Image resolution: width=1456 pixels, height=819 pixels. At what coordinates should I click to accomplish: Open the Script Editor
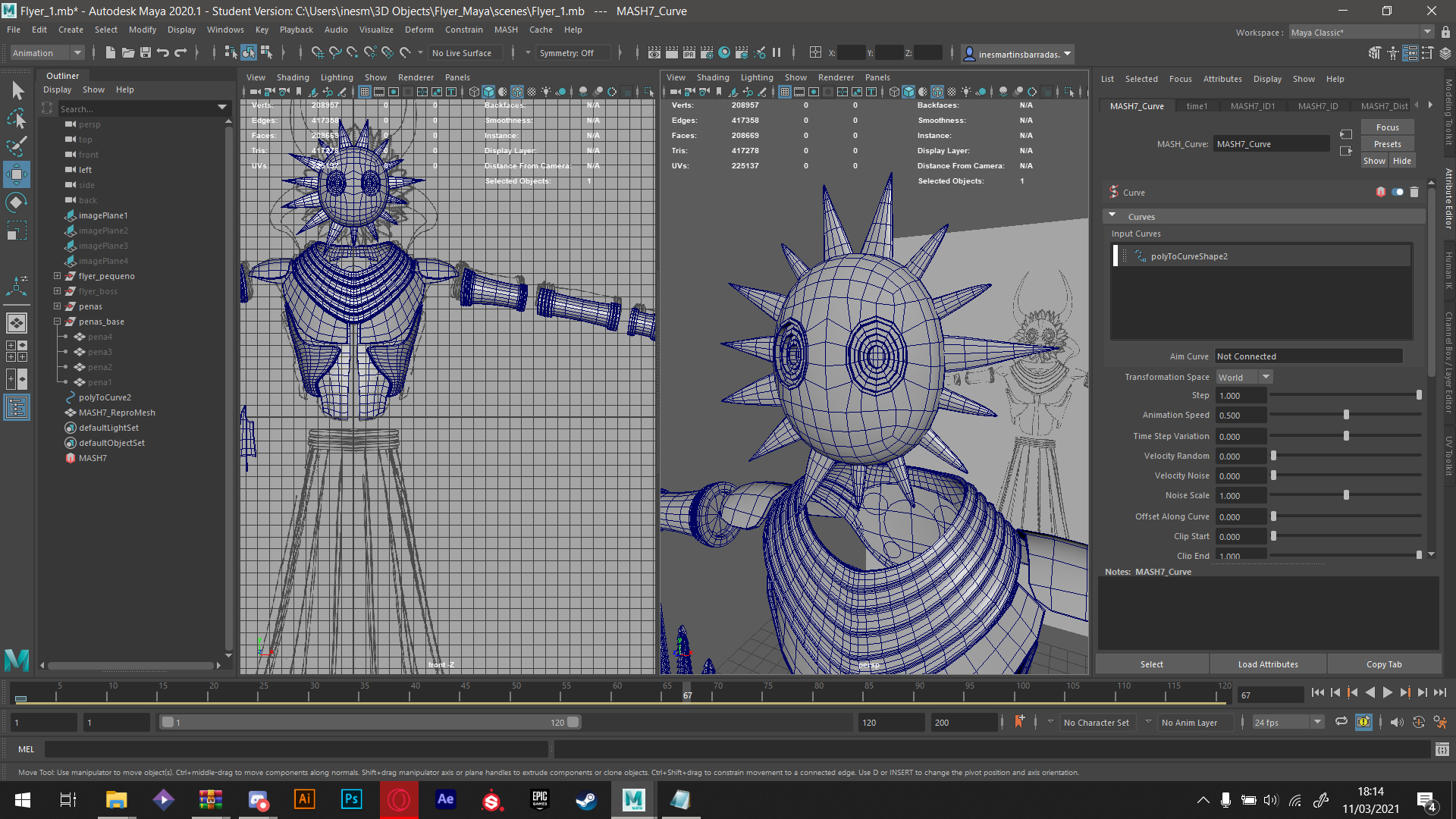[x=1442, y=749]
